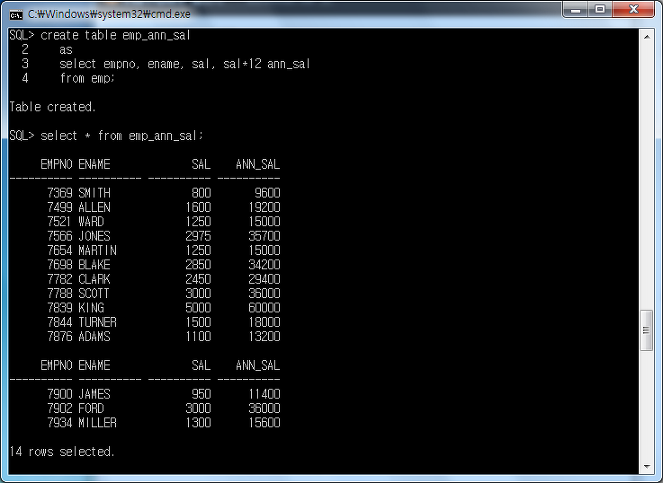Viewport: 663px width, 483px height.
Task: Click employee number 7369
Action: (x=60, y=193)
